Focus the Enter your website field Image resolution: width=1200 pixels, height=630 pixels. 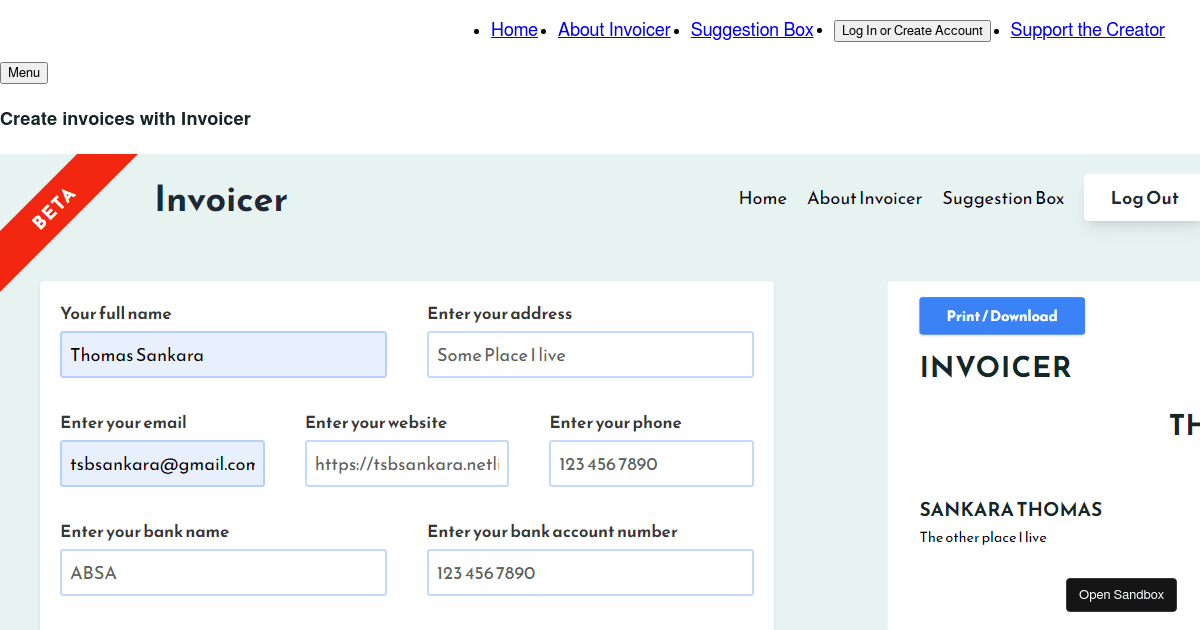coord(407,464)
